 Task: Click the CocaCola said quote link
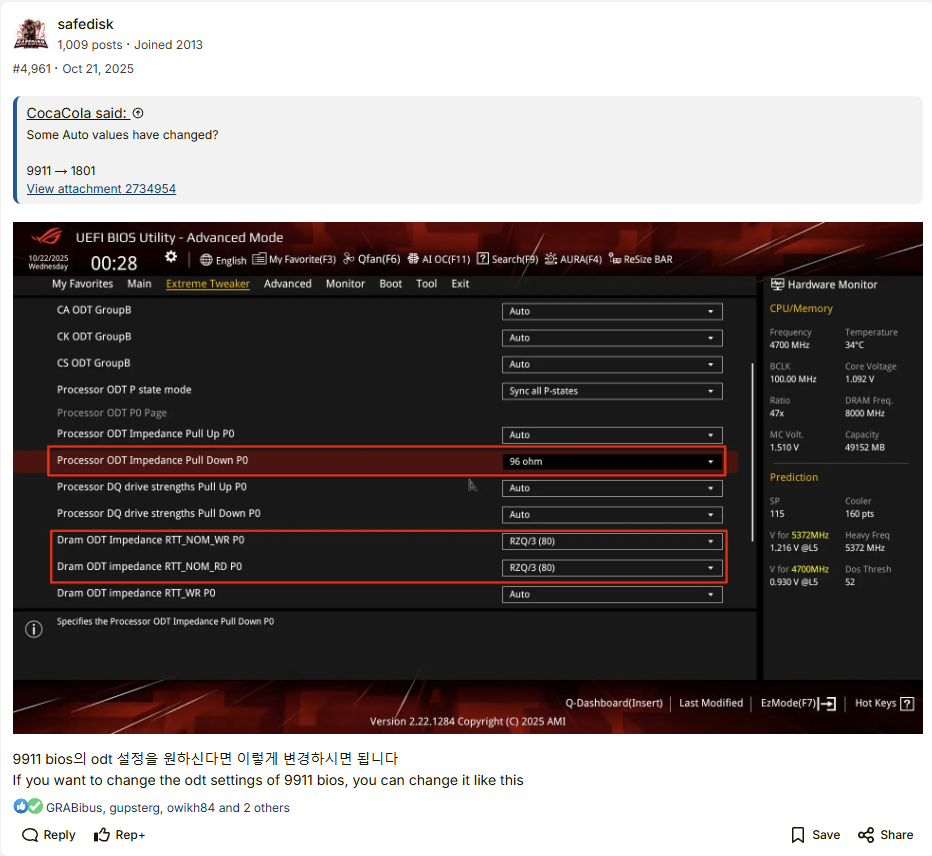pos(77,113)
